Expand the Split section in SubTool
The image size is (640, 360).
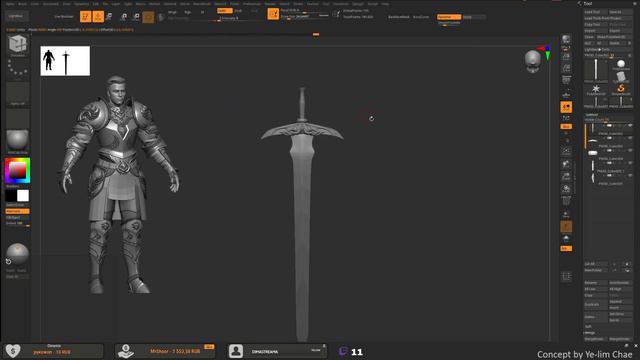[588, 327]
